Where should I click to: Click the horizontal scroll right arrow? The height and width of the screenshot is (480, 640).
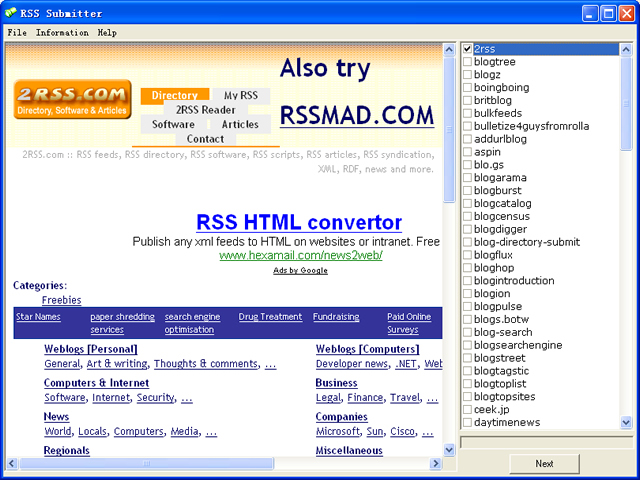click(436, 463)
